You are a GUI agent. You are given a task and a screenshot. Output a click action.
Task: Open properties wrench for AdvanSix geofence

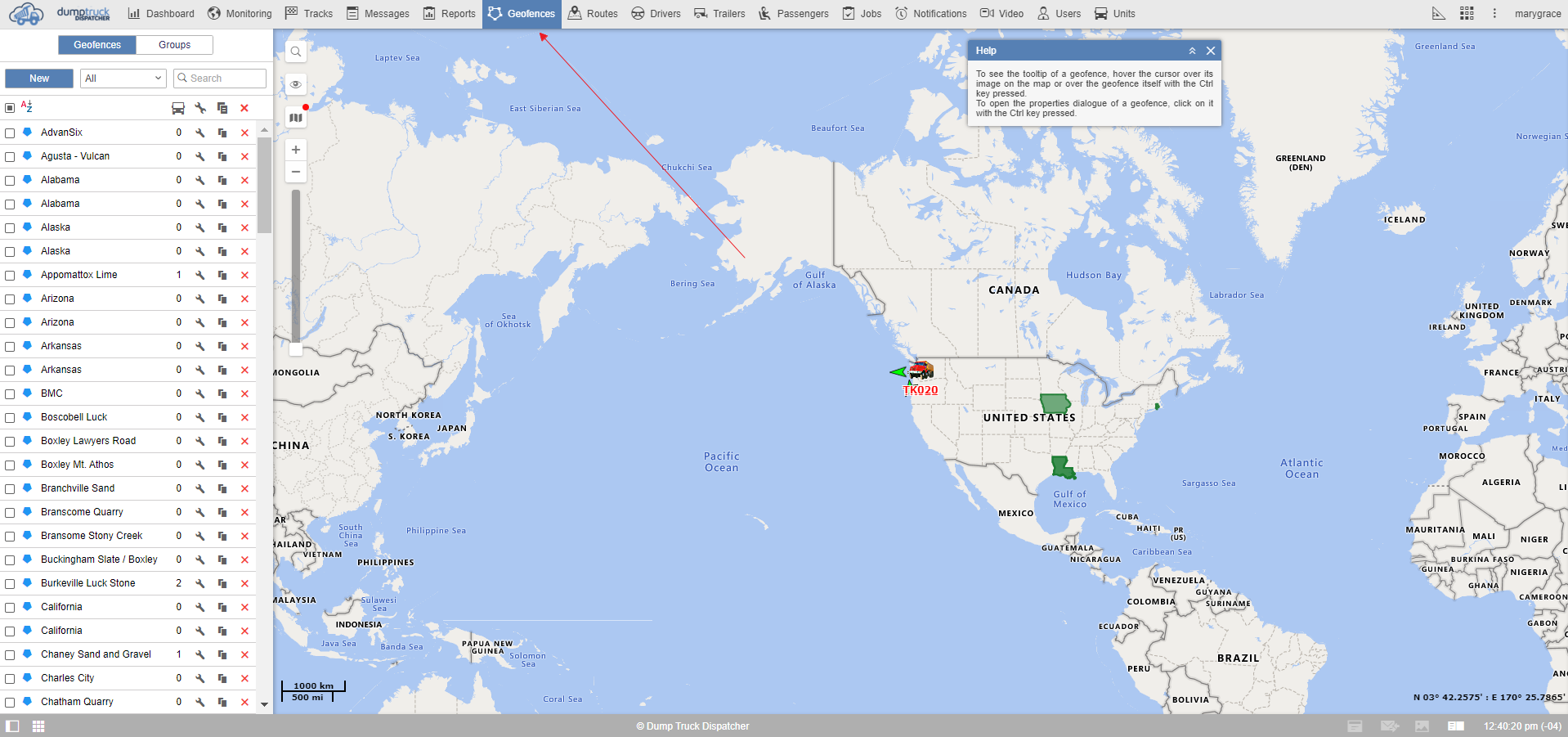click(200, 133)
